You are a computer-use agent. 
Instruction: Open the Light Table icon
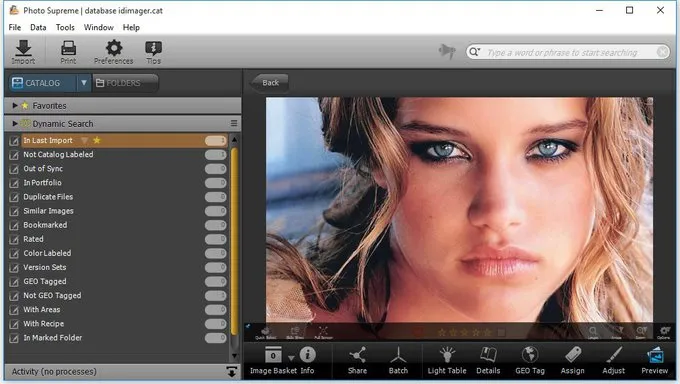click(447, 355)
